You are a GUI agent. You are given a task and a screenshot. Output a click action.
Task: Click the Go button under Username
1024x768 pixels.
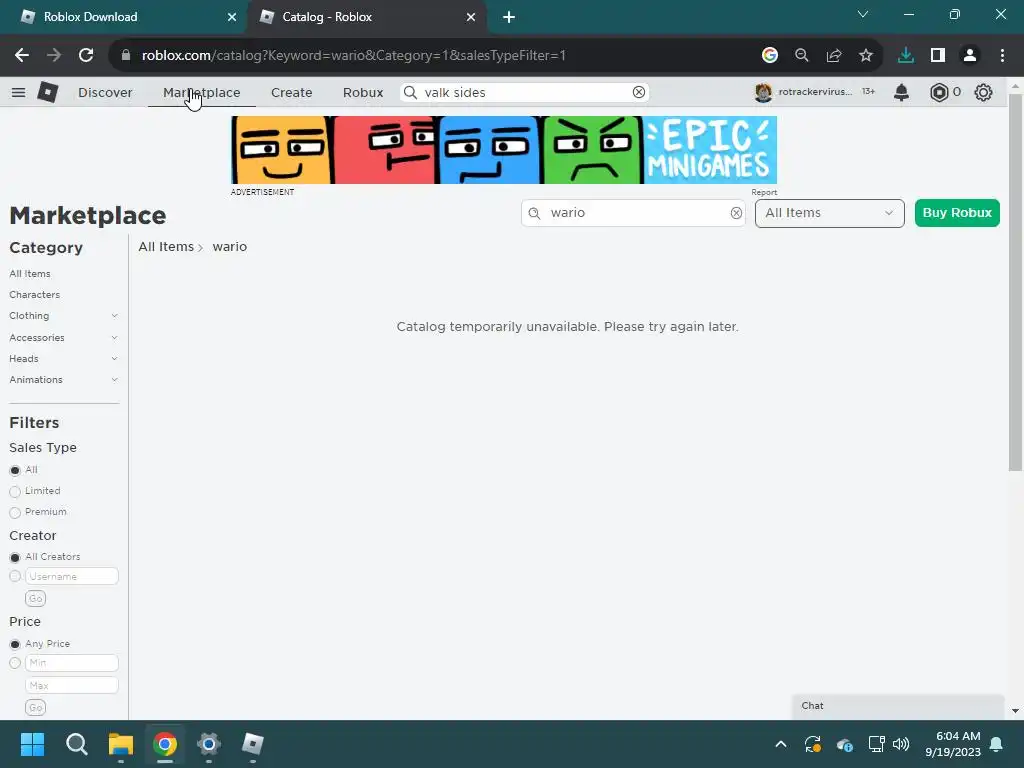(x=35, y=598)
